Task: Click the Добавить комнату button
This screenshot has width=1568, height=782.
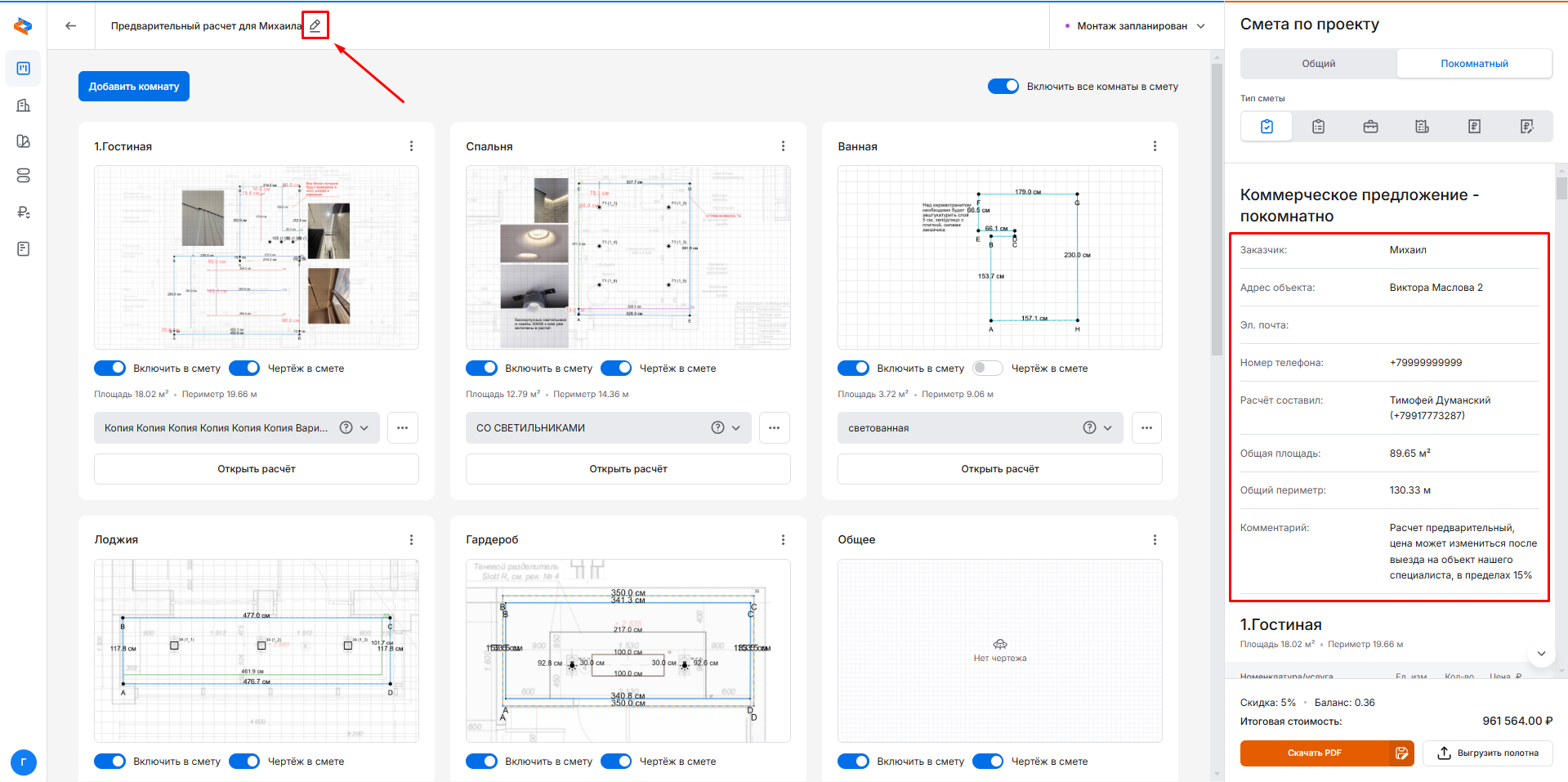Action: pyautogui.click(x=134, y=87)
